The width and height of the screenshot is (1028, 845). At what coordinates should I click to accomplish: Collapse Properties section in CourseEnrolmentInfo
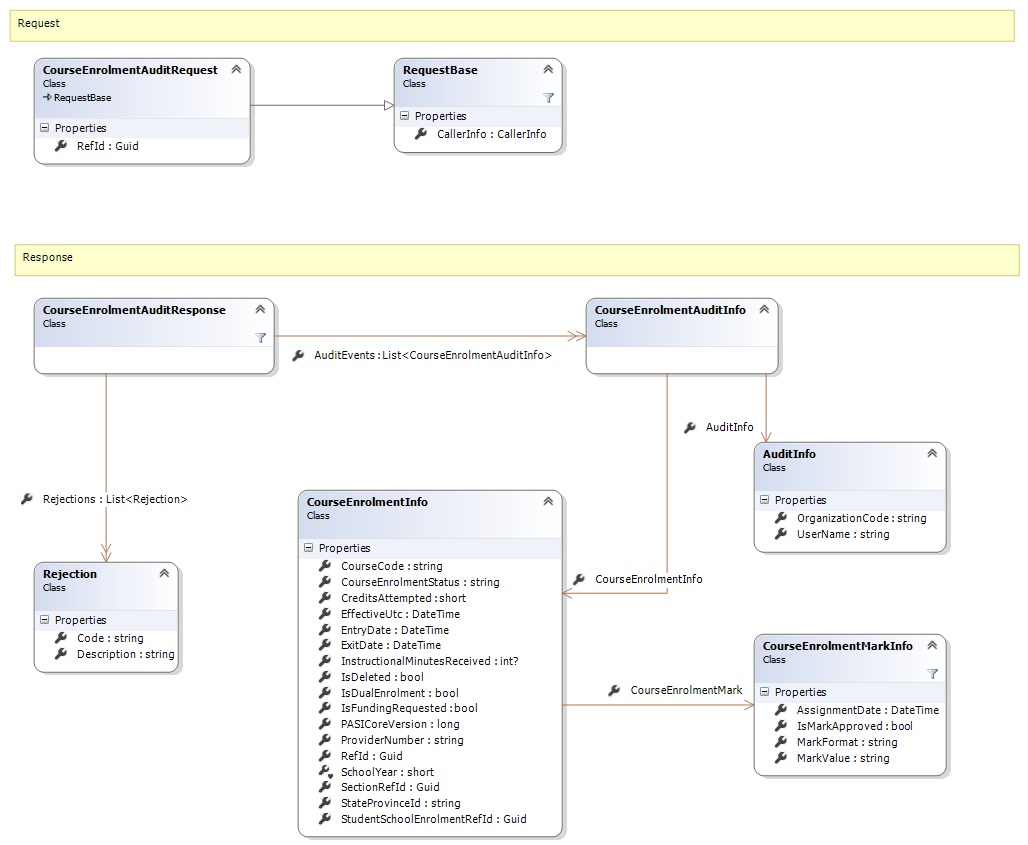(308, 548)
